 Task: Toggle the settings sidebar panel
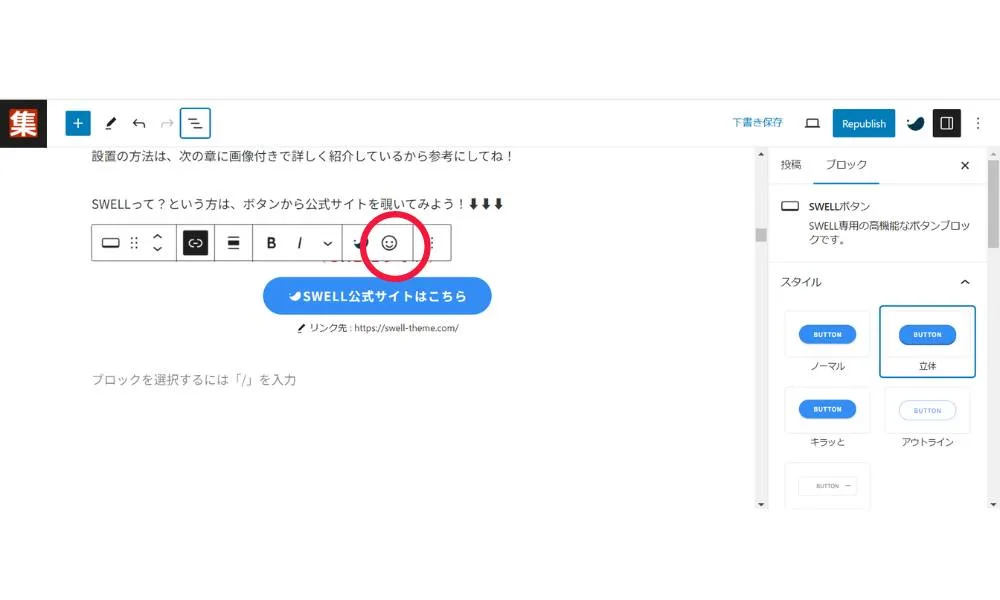click(946, 123)
